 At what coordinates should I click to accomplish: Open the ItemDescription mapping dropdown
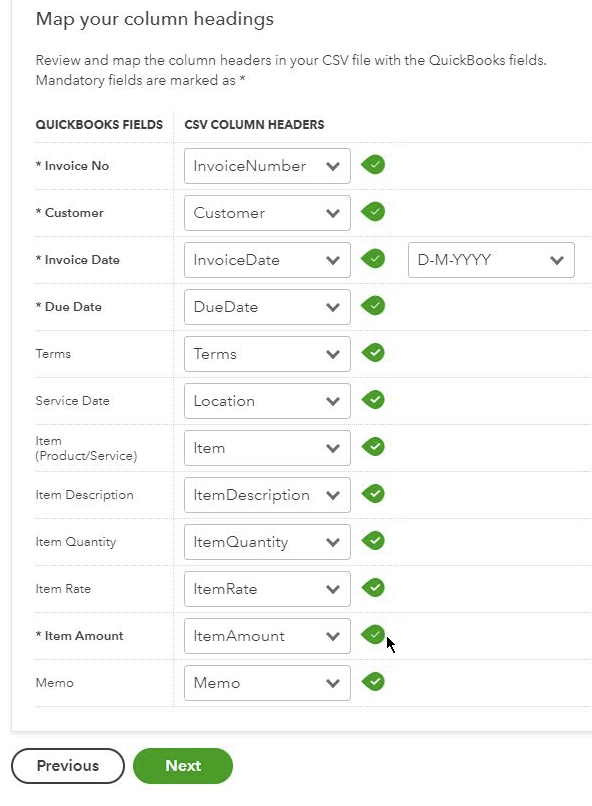point(267,495)
